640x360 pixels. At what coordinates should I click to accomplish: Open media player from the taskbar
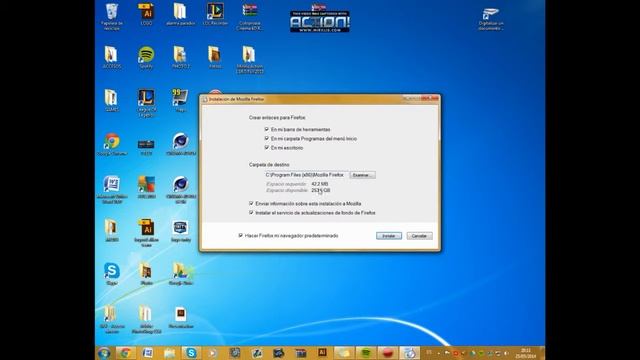pyautogui.click(x=213, y=353)
